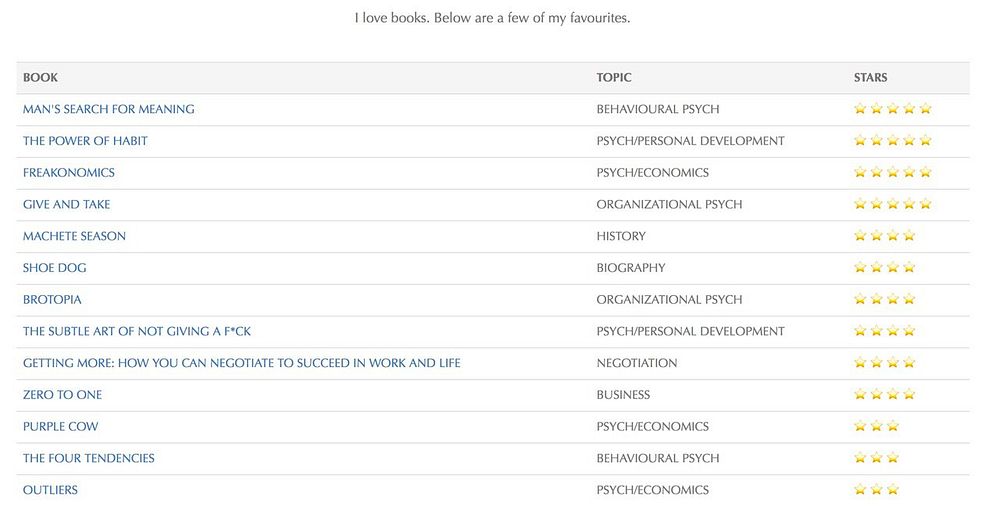Open the Shoe Dog biography link
This screenshot has height=531, width=1000.
point(55,268)
